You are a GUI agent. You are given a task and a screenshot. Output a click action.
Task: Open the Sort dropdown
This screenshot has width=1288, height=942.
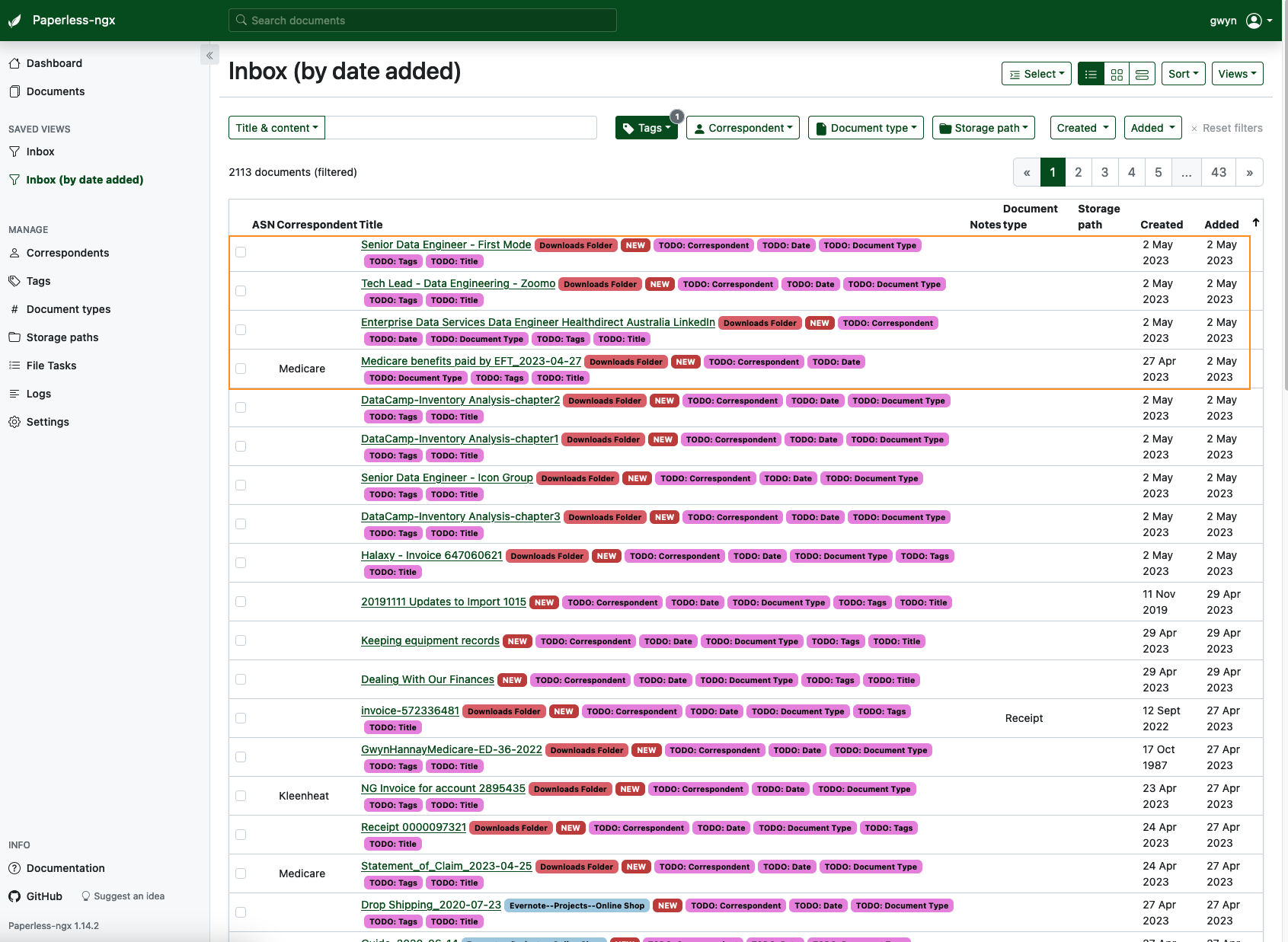coord(1183,73)
